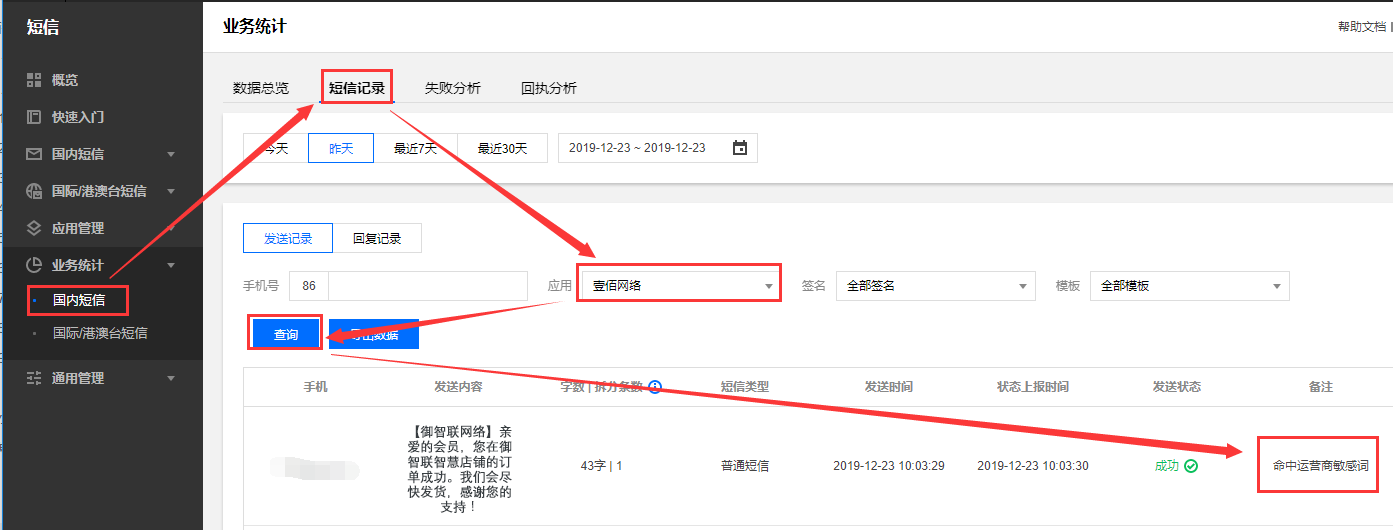1393x530 pixels.
Task: Open the 失败分析 tab
Action: pyautogui.click(x=453, y=88)
